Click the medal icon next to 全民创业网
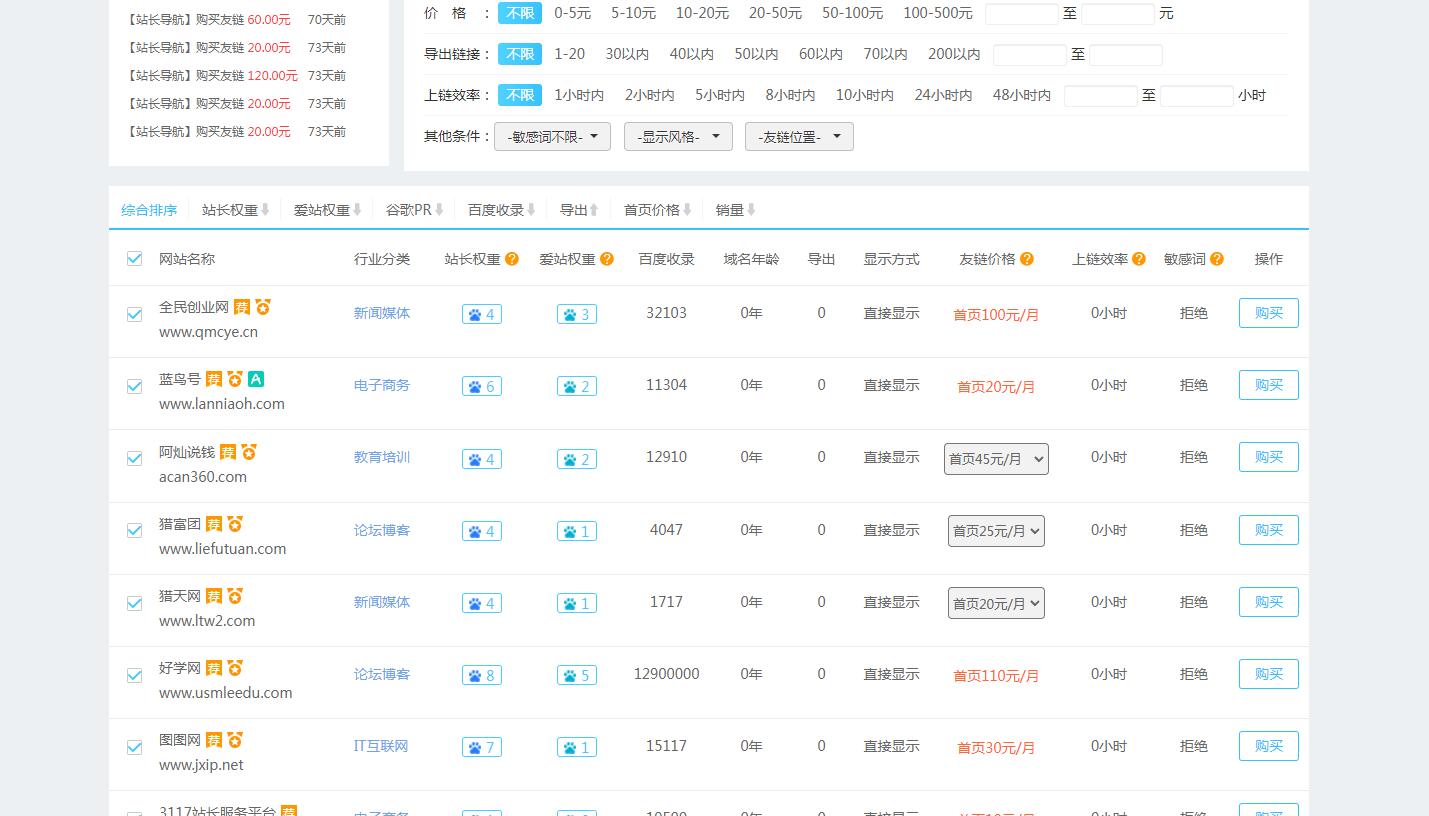 pyautogui.click(x=262, y=307)
